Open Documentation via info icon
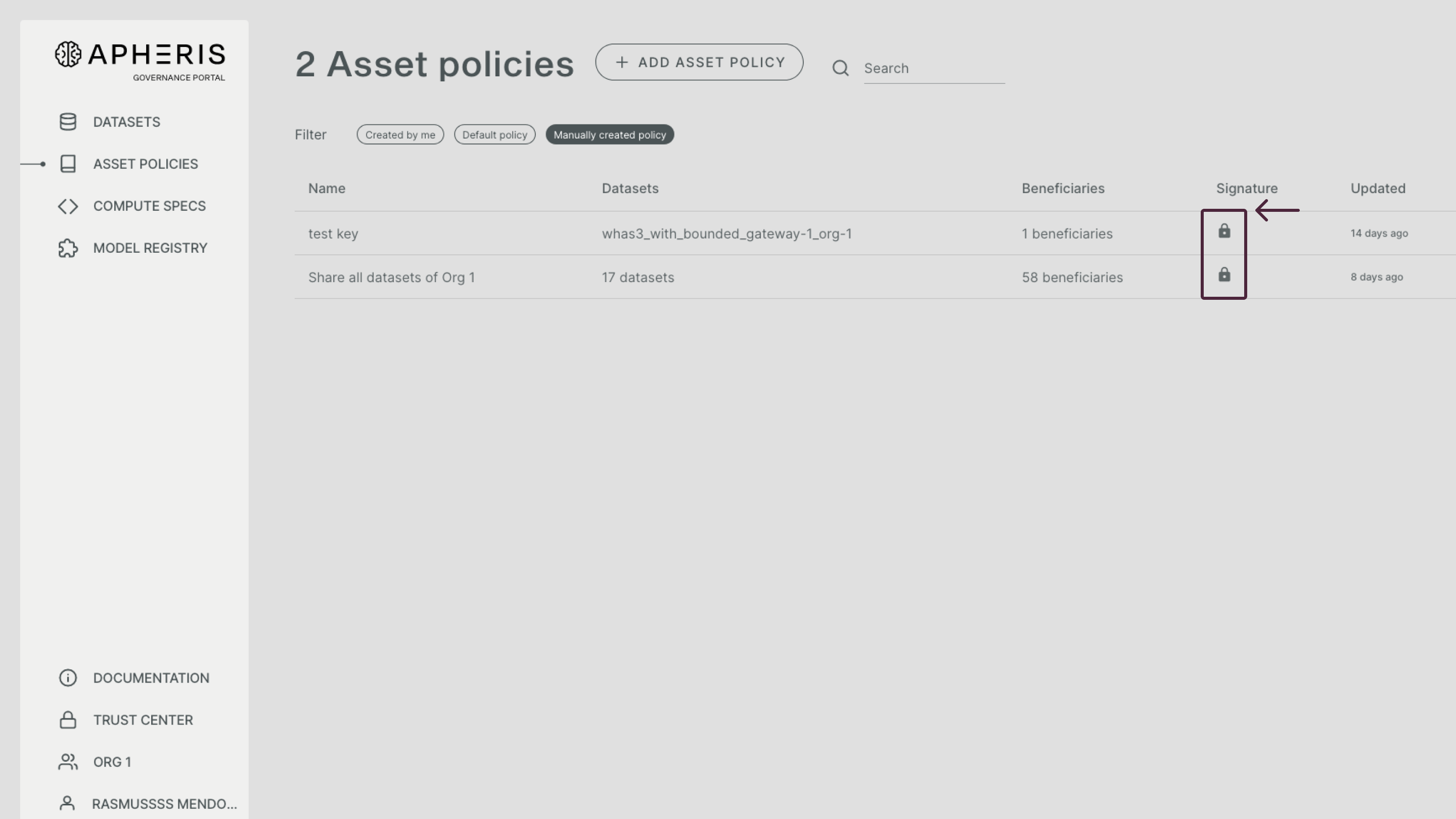Image resolution: width=1456 pixels, height=819 pixels. pyautogui.click(x=67, y=677)
